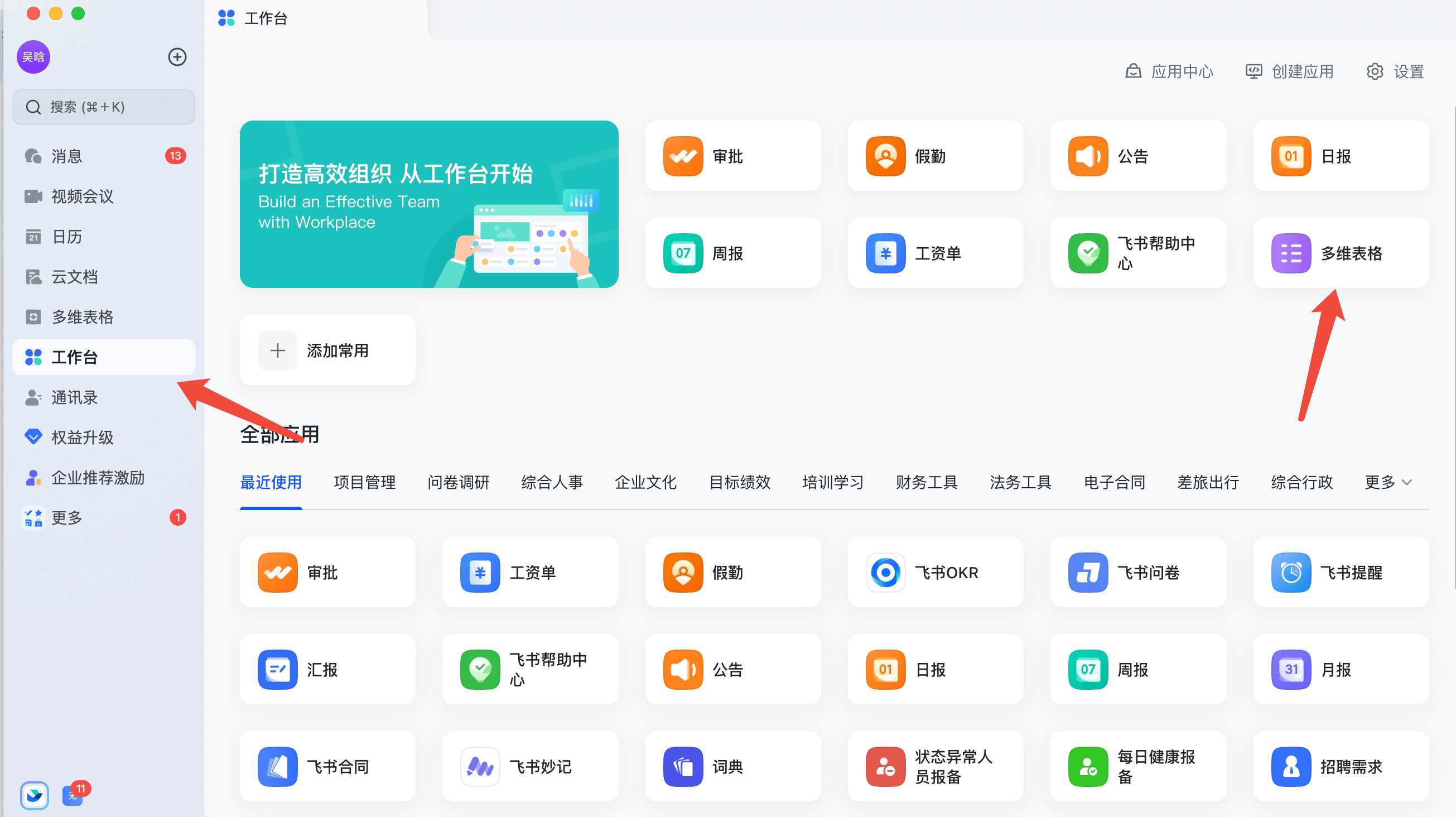This screenshot has height=817, width=1456.
Task: Click the bird icon at sidebar bottom
Action: coord(35,796)
